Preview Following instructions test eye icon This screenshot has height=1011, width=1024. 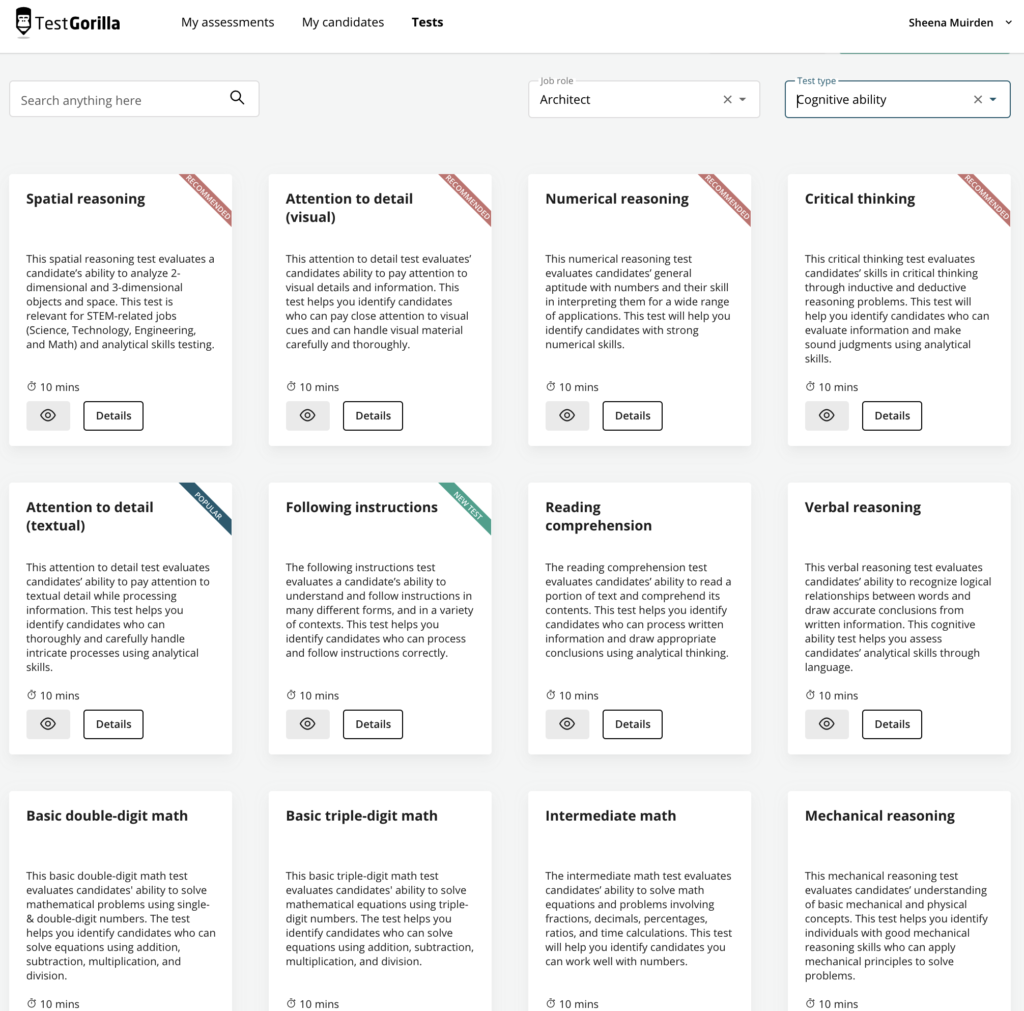coord(308,724)
